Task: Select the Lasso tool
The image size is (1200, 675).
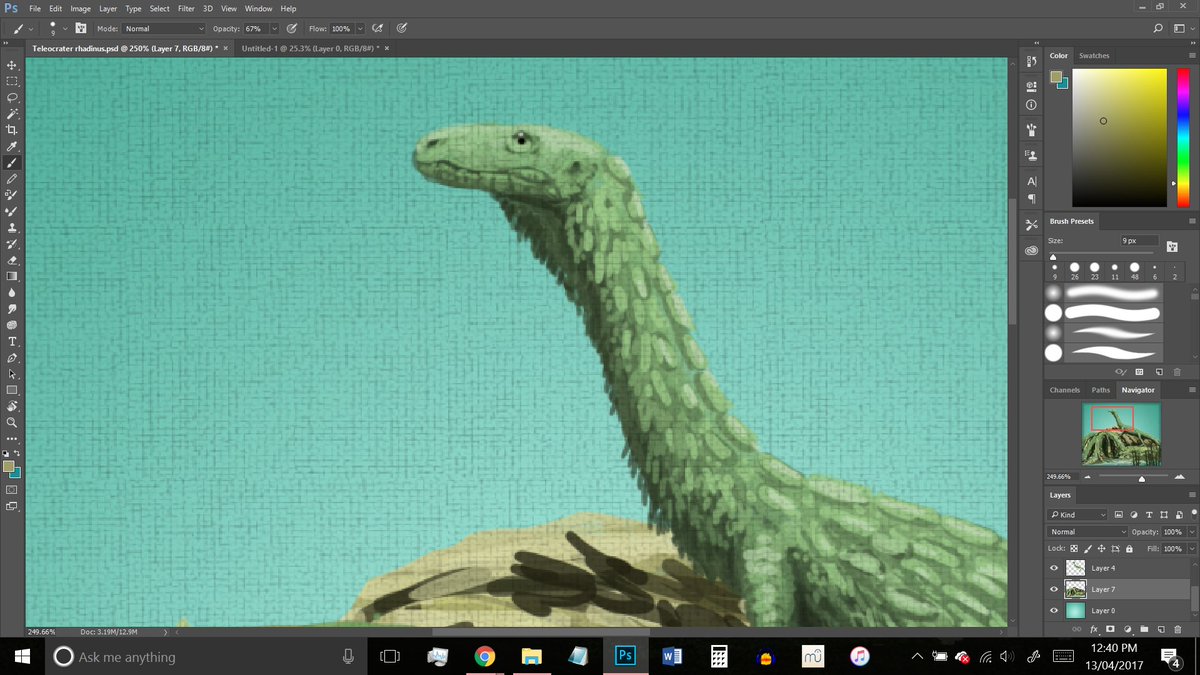Action: [x=12, y=98]
